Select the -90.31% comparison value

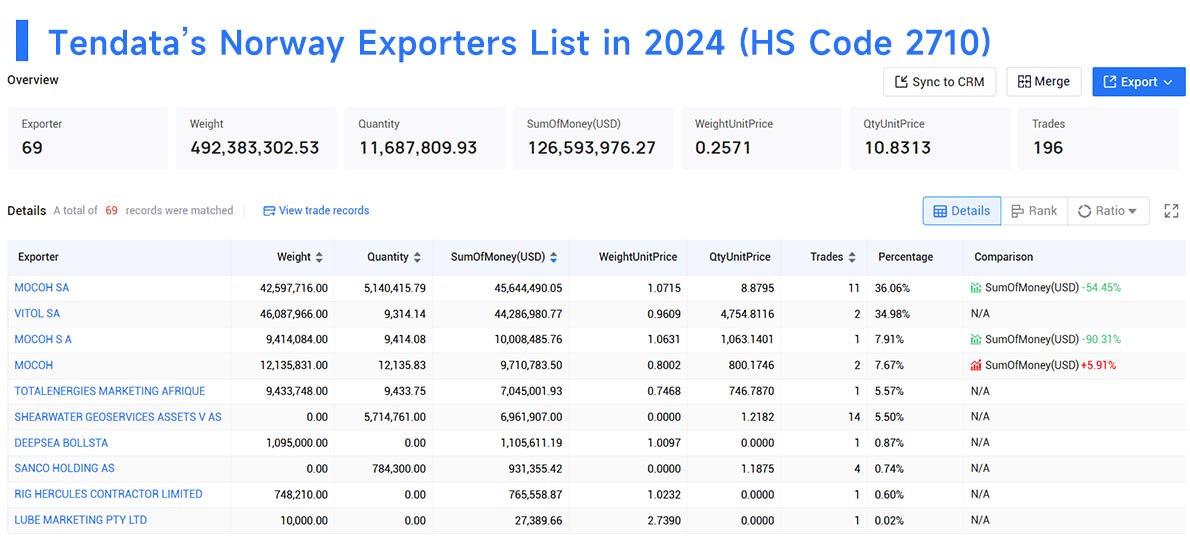click(x=1101, y=339)
